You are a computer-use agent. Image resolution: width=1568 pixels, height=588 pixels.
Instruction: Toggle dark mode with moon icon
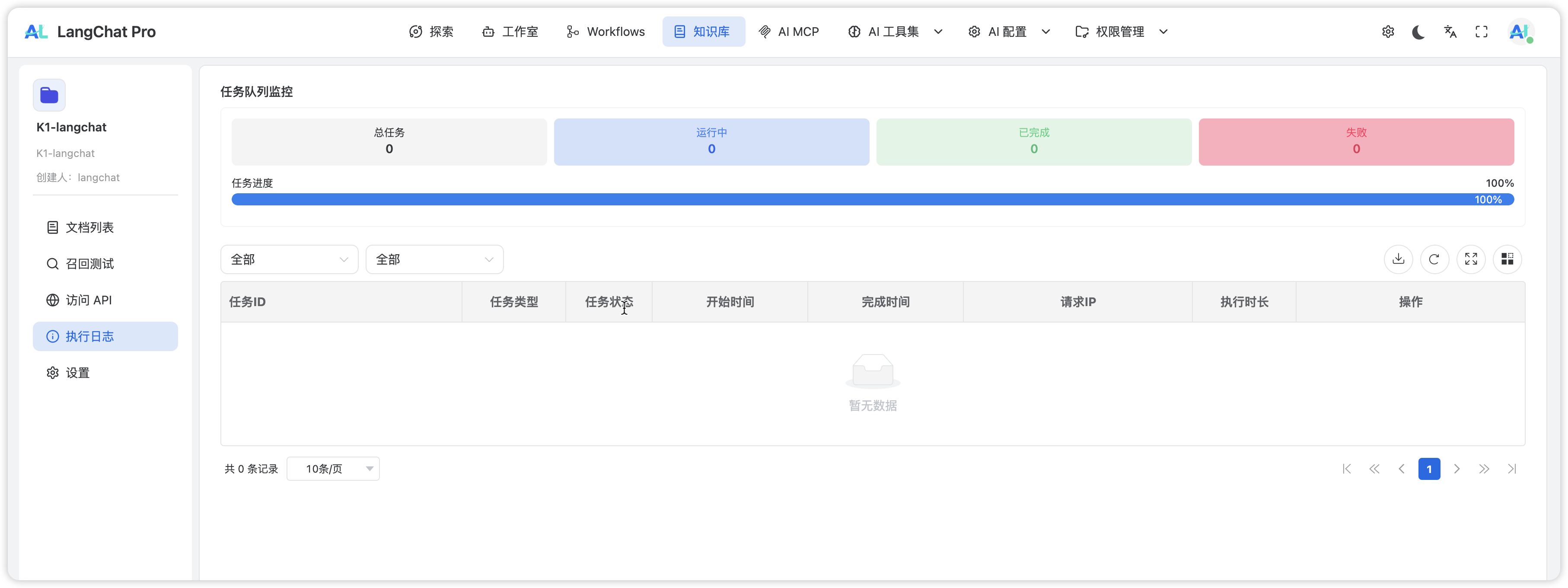[1418, 32]
